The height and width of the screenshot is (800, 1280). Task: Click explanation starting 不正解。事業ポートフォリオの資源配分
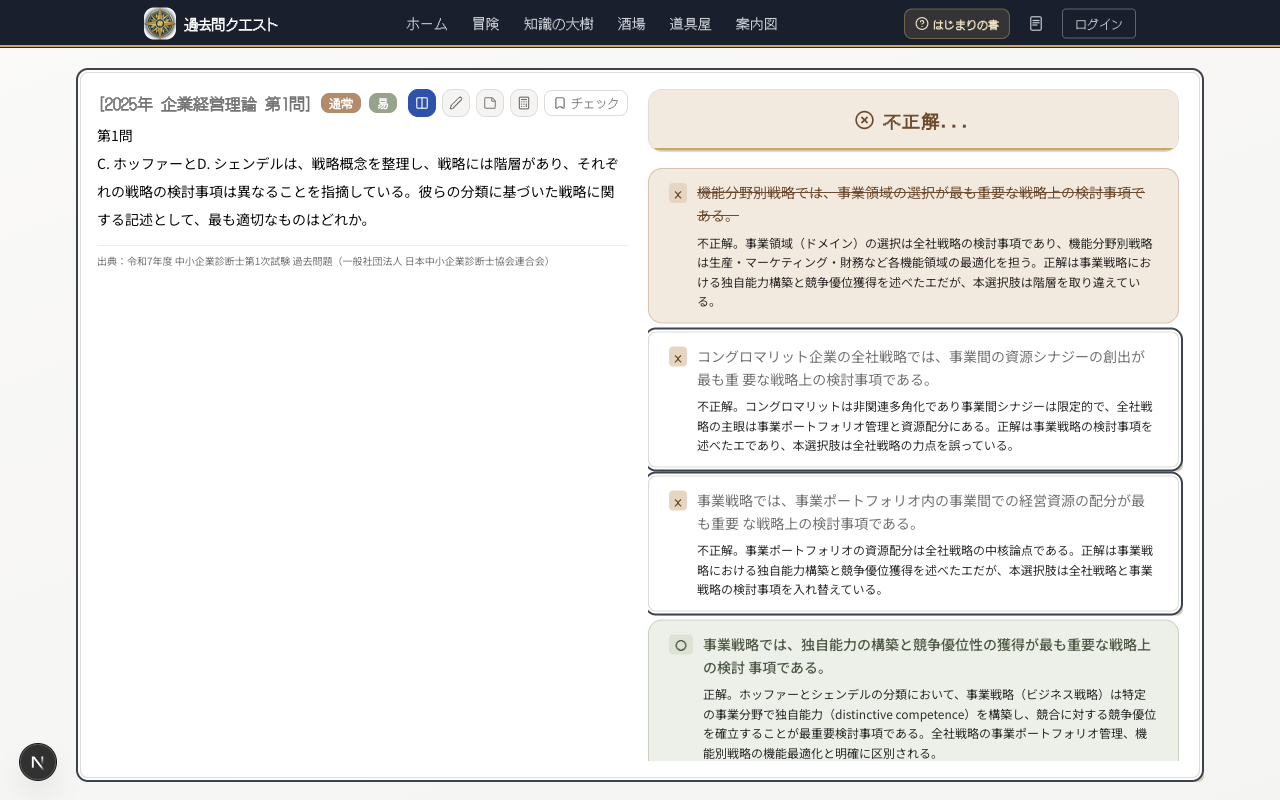tap(925, 570)
